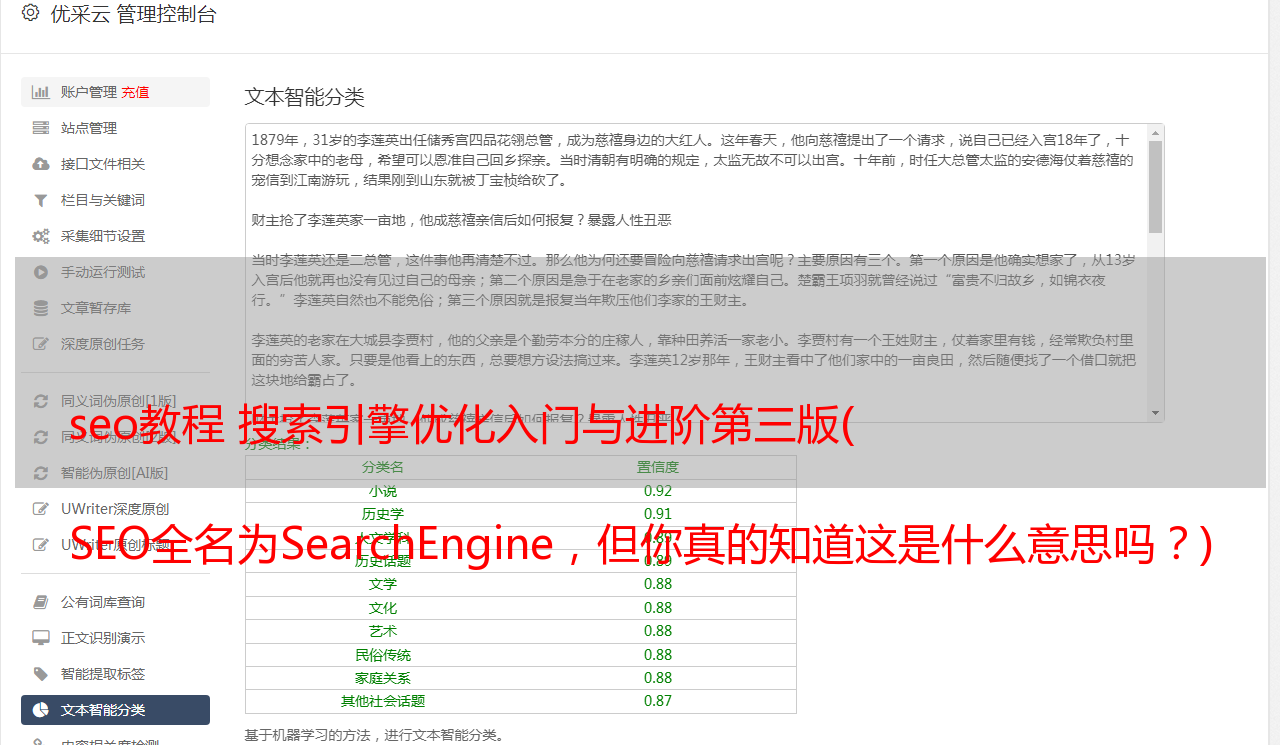The image size is (1280, 745).
Task: Click the red 充值 link
Action: [x=135, y=92]
